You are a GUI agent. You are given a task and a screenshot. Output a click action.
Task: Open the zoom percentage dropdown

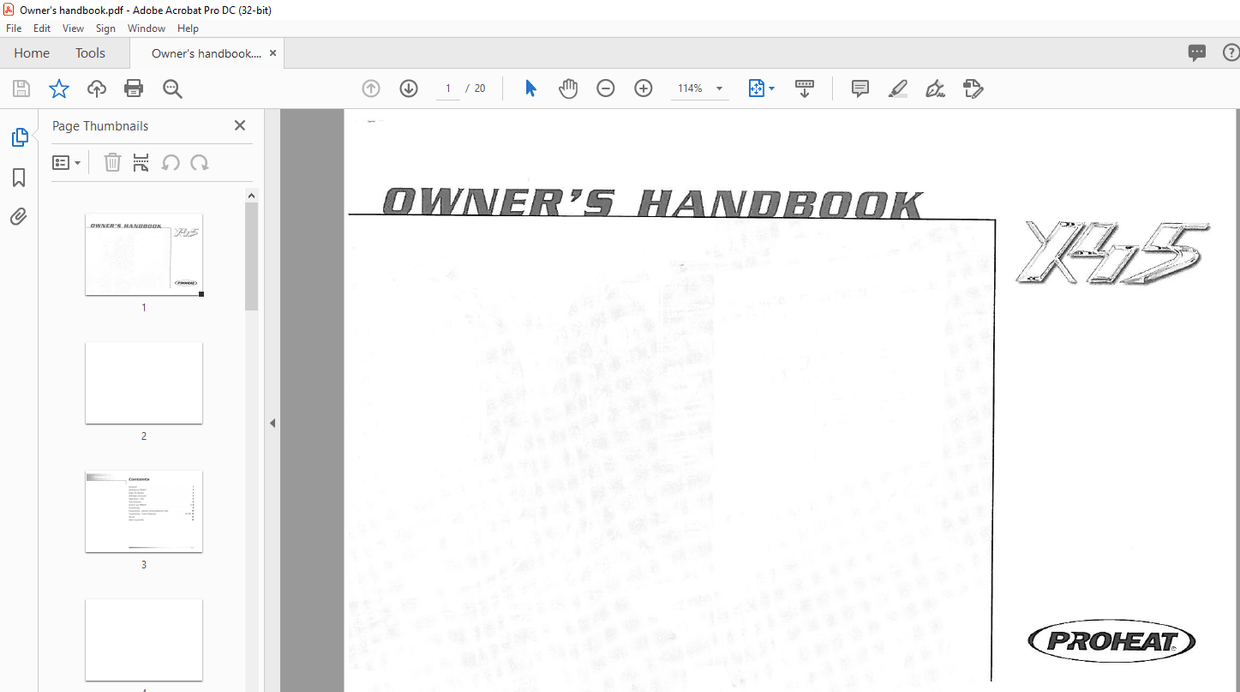point(718,88)
